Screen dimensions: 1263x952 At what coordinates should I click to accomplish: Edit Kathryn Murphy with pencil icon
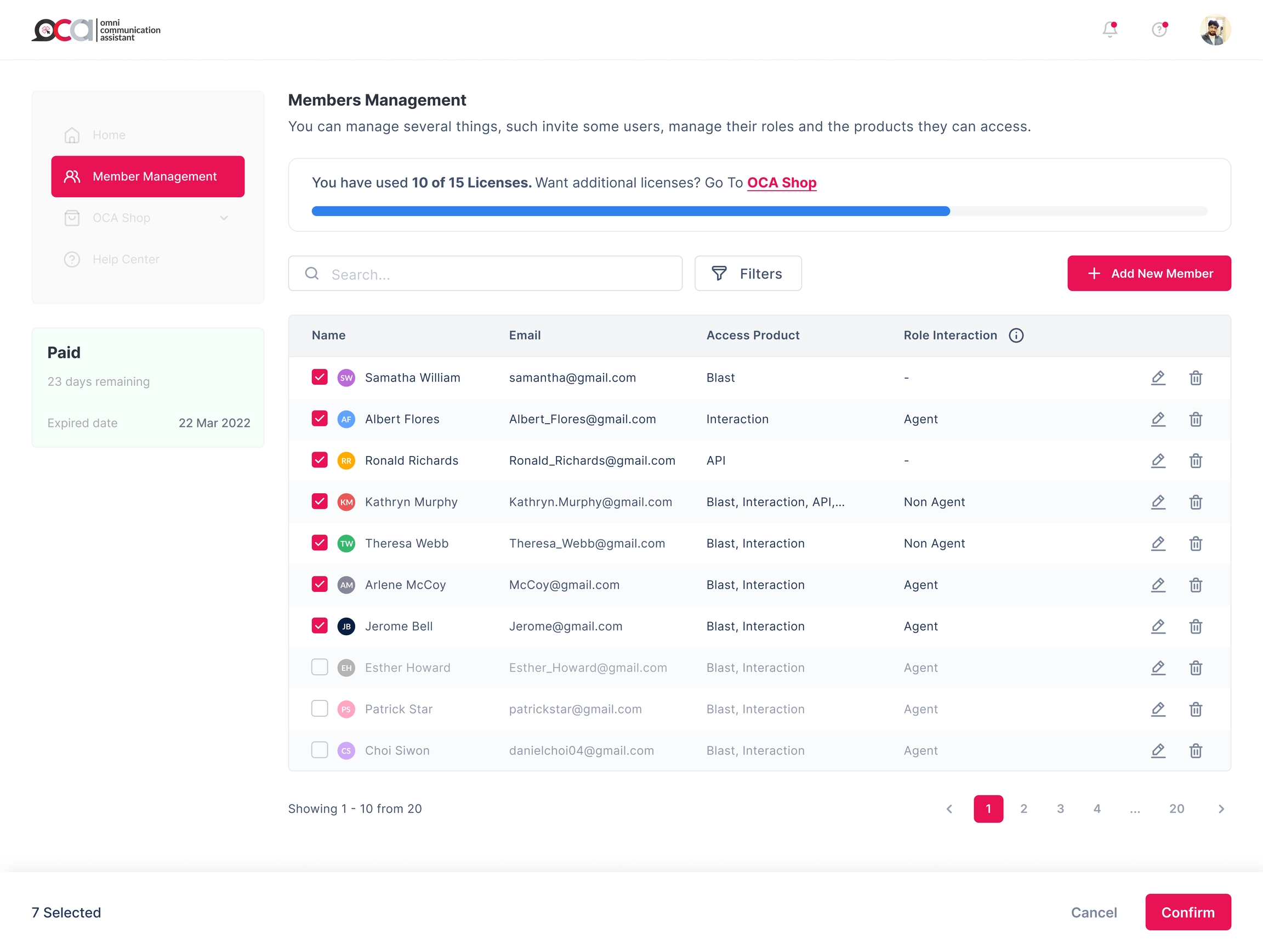[1158, 502]
